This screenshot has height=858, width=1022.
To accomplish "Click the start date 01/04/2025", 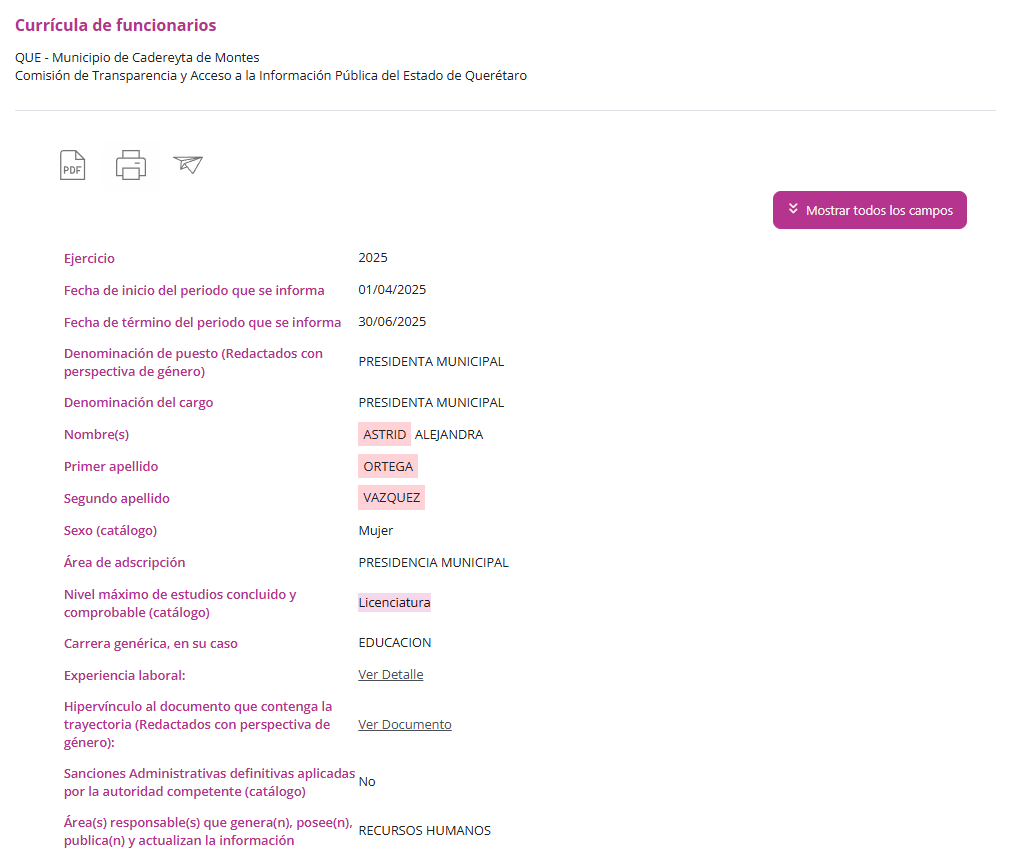I will (392, 290).
